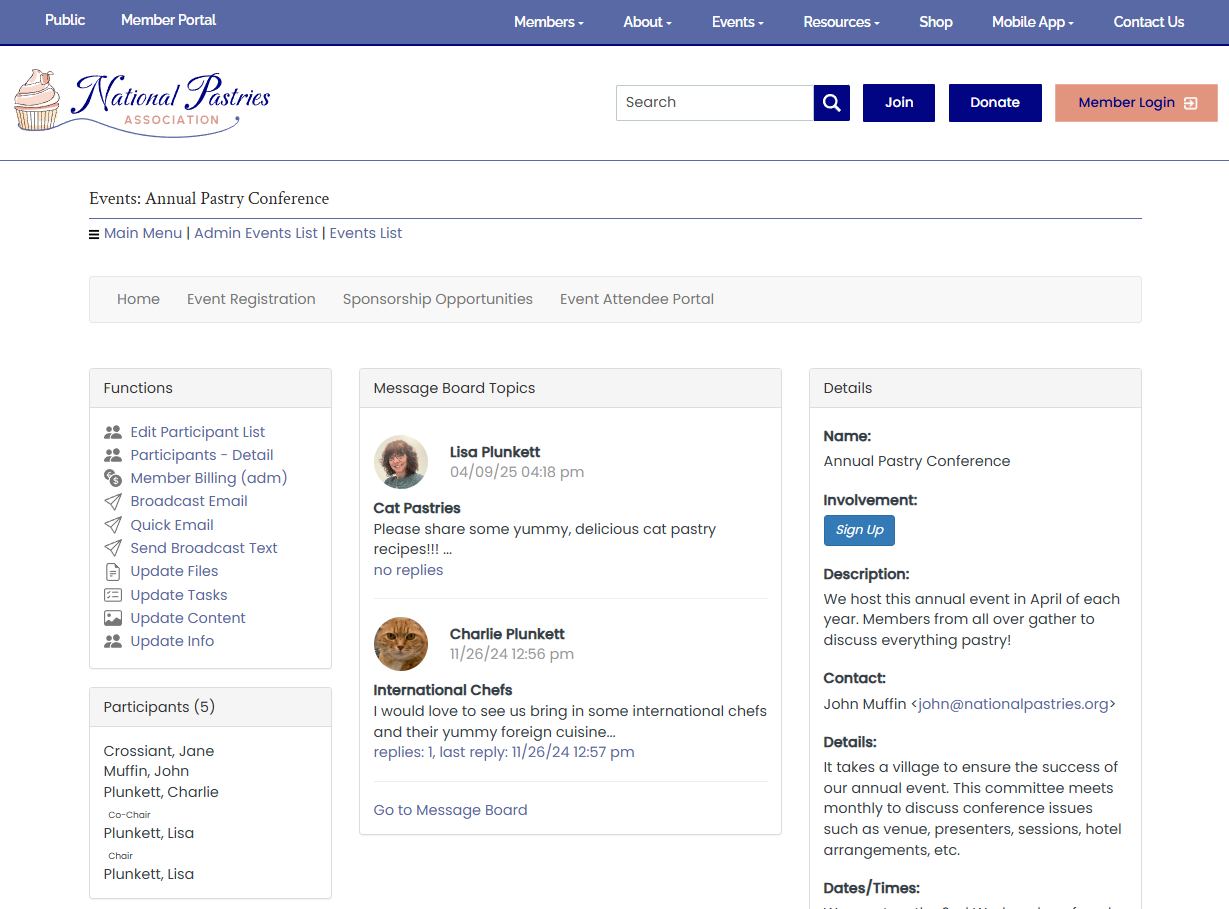Select the Update Files document icon

point(112,570)
